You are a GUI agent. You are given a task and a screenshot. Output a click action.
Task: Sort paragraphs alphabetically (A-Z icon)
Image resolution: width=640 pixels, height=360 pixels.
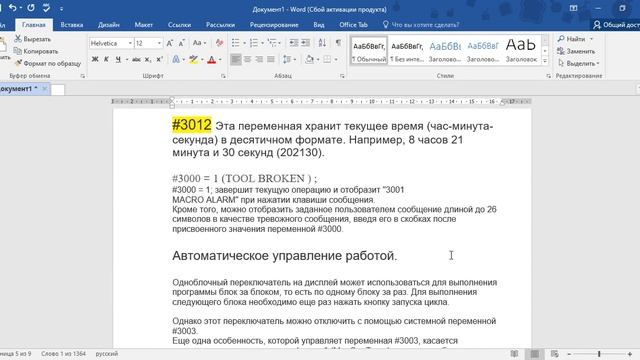pyautogui.click(x=322, y=43)
